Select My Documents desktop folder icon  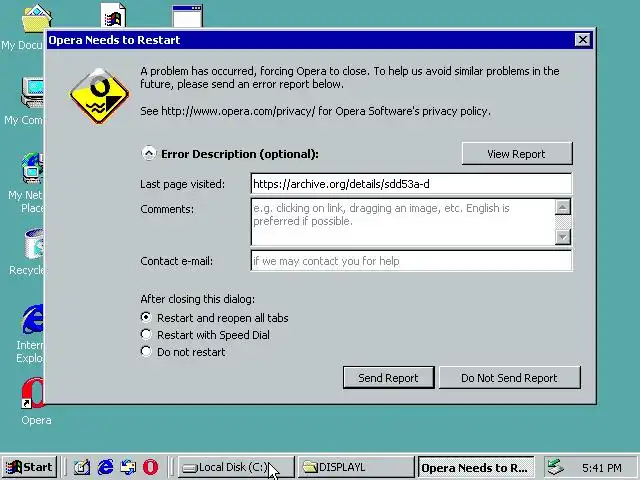click(36, 18)
